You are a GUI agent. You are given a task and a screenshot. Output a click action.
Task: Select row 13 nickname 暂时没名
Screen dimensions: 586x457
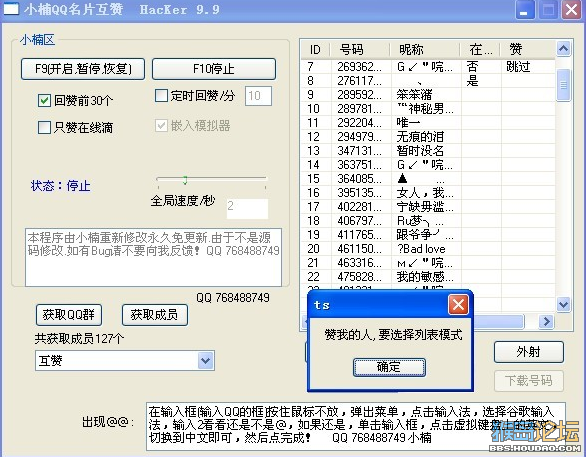[428, 151]
